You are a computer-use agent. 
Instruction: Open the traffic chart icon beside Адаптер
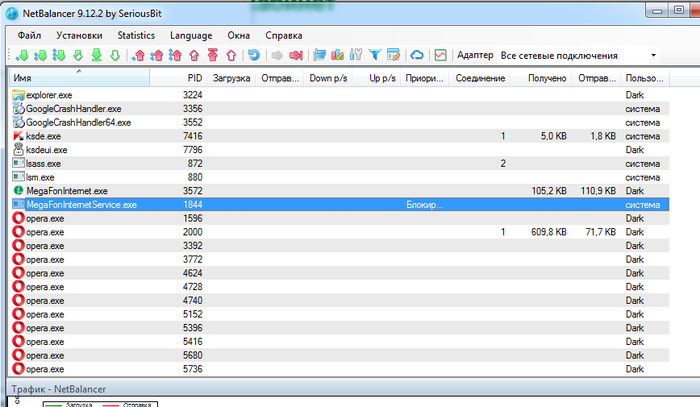click(440, 55)
